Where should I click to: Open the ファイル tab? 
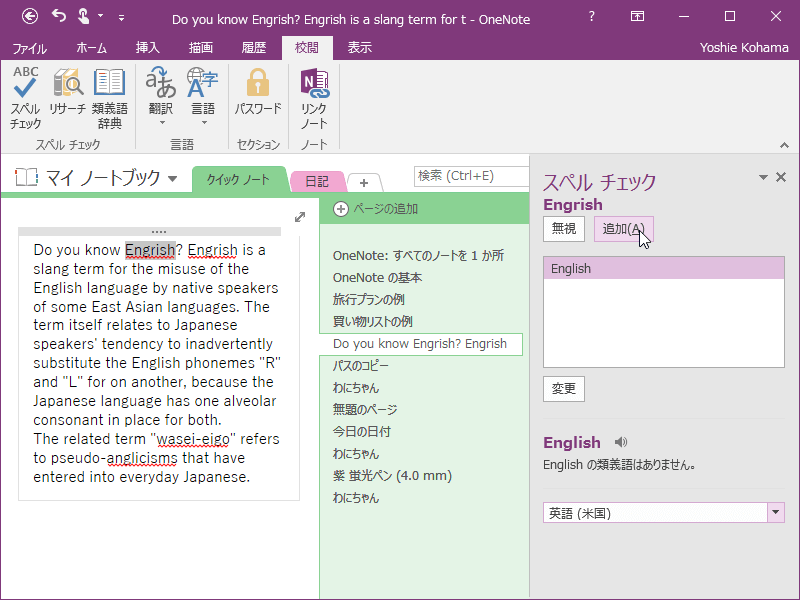[30, 48]
